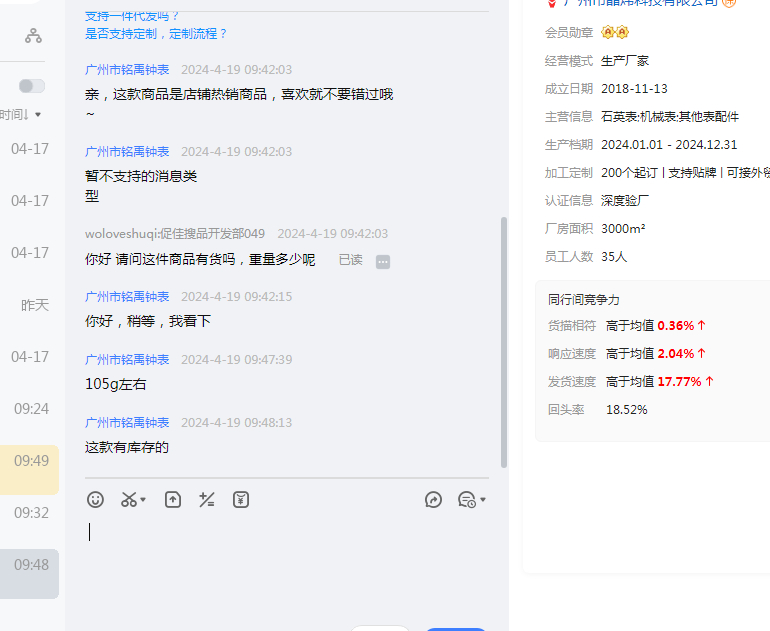This screenshot has height=631, width=770.
Task: Click the plus-slash quick calculation icon
Action: [x=207, y=499]
